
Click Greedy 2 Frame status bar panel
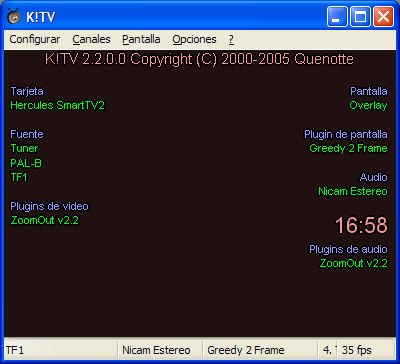(260, 350)
